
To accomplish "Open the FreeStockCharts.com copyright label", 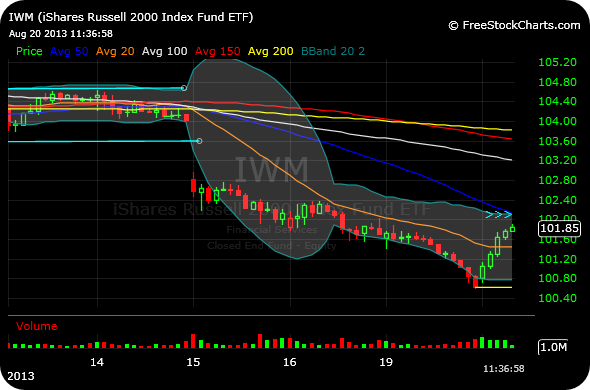I will (514, 25).
